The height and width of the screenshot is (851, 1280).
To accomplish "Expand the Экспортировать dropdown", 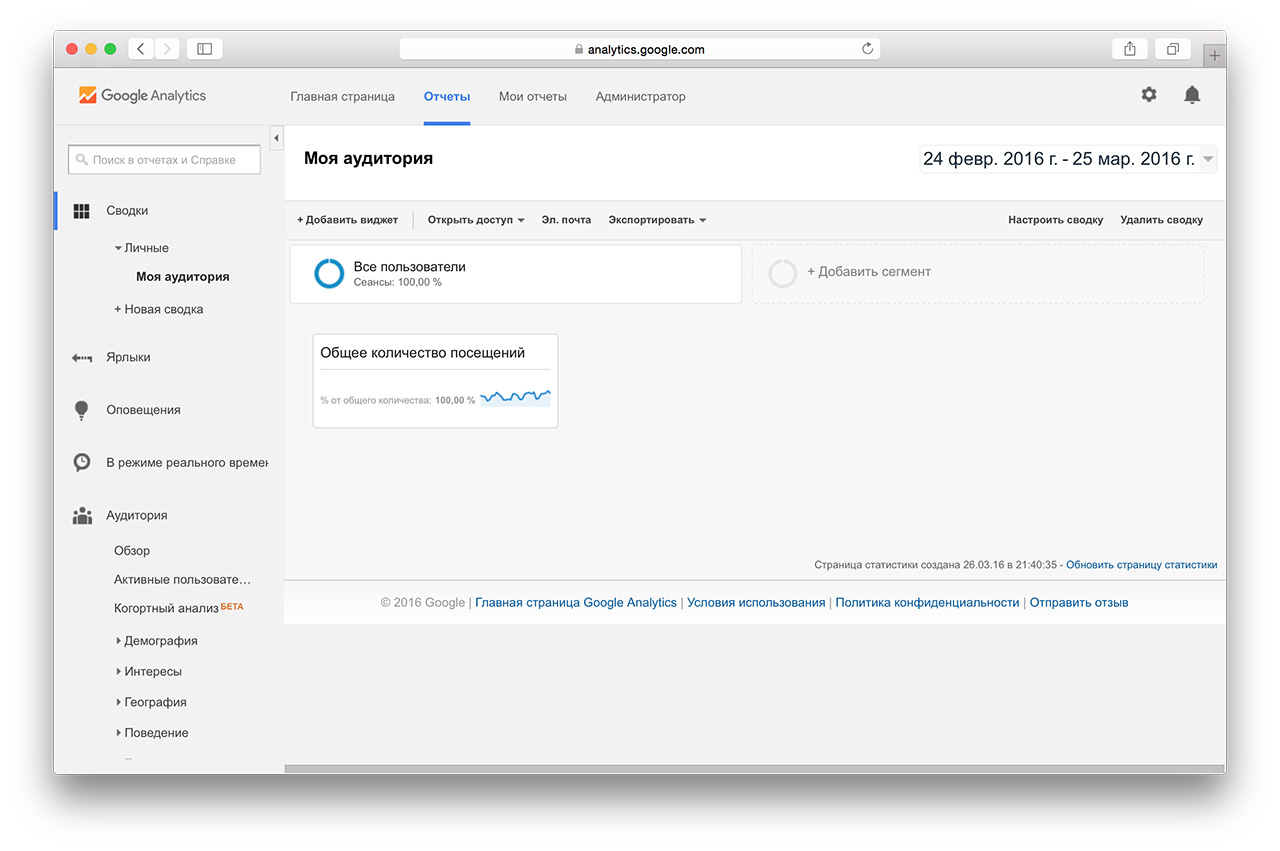I will click(657, 220).
